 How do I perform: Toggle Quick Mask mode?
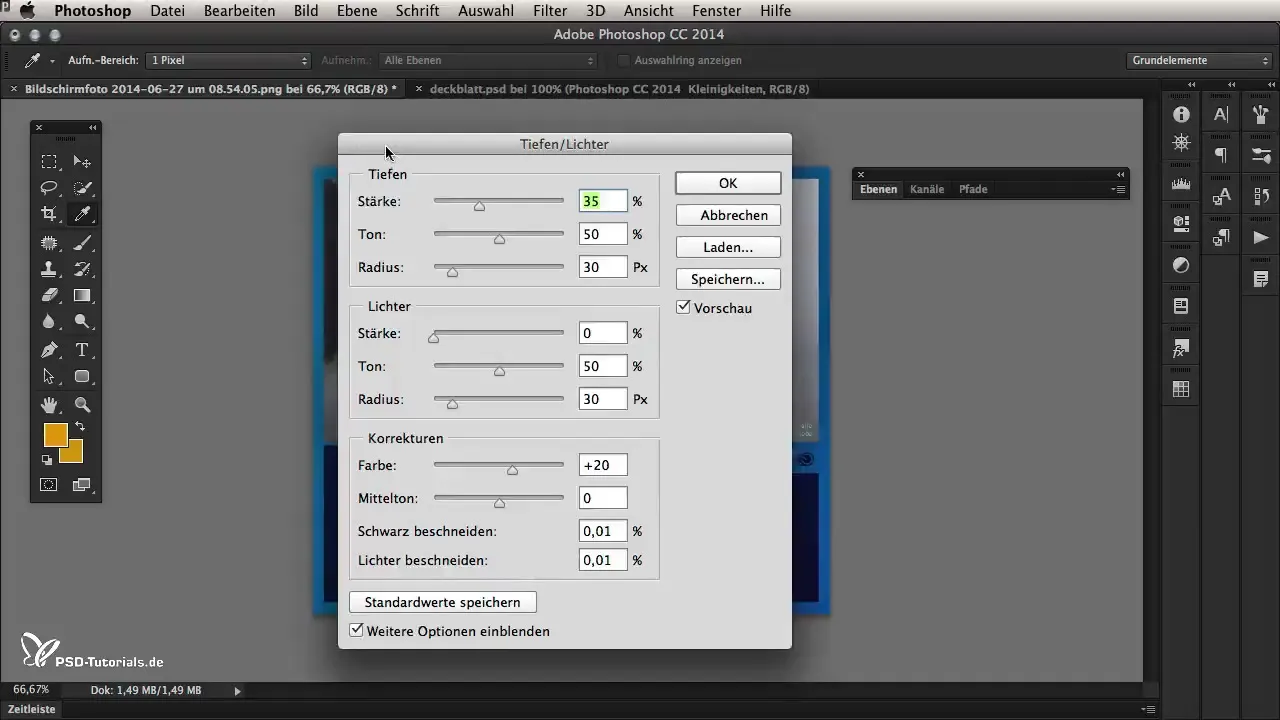click(48, 485)
